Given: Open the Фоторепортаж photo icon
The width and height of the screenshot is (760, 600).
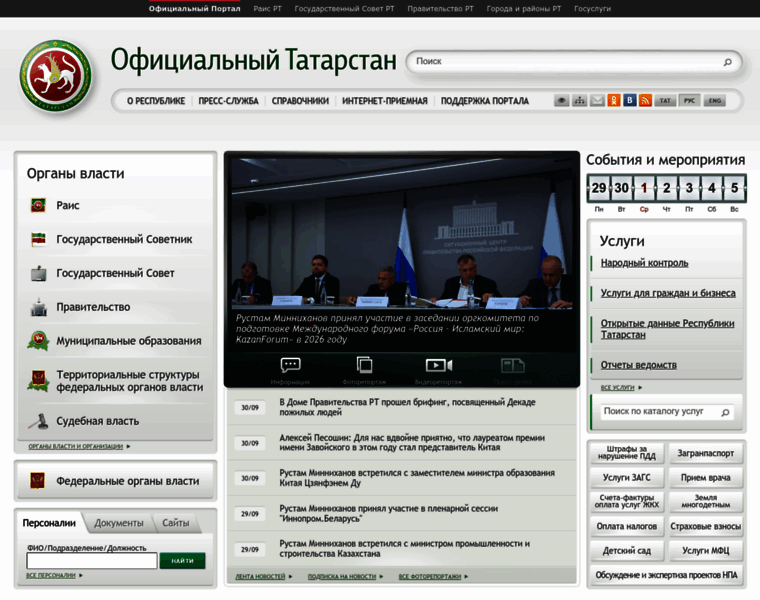Looking at the screenshot, I should tap(364, 364).
